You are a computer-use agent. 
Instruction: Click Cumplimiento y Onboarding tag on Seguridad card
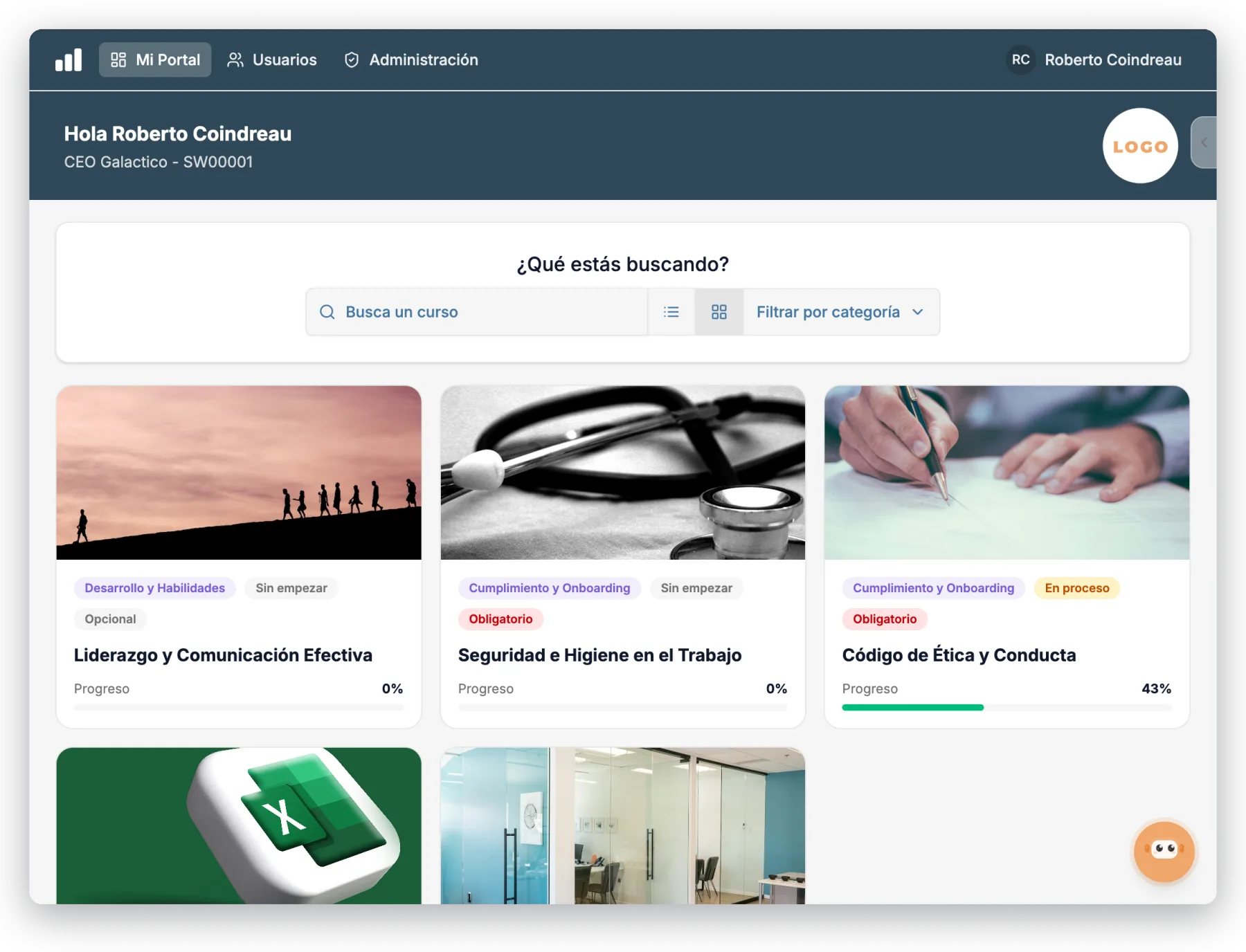(x=550, y=588)
